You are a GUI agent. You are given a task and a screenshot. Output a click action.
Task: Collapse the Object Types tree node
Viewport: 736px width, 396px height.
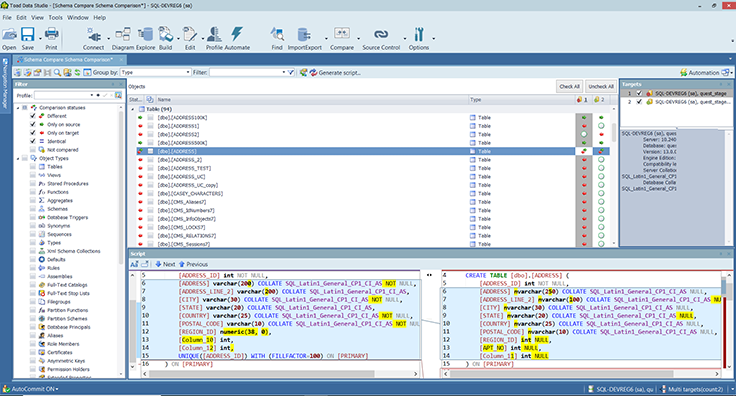18,158
